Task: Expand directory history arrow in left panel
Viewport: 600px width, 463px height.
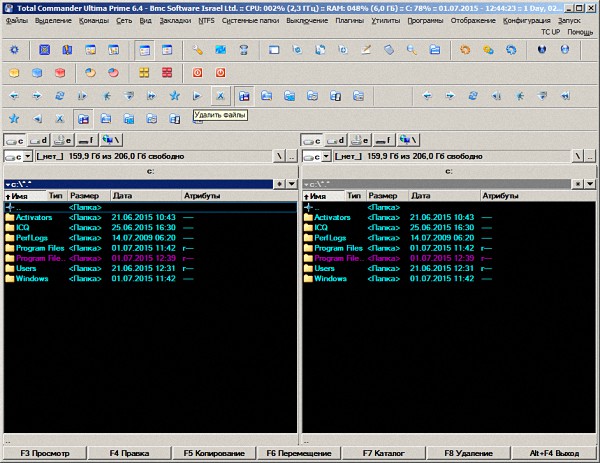Action: (x=292, y=184)
